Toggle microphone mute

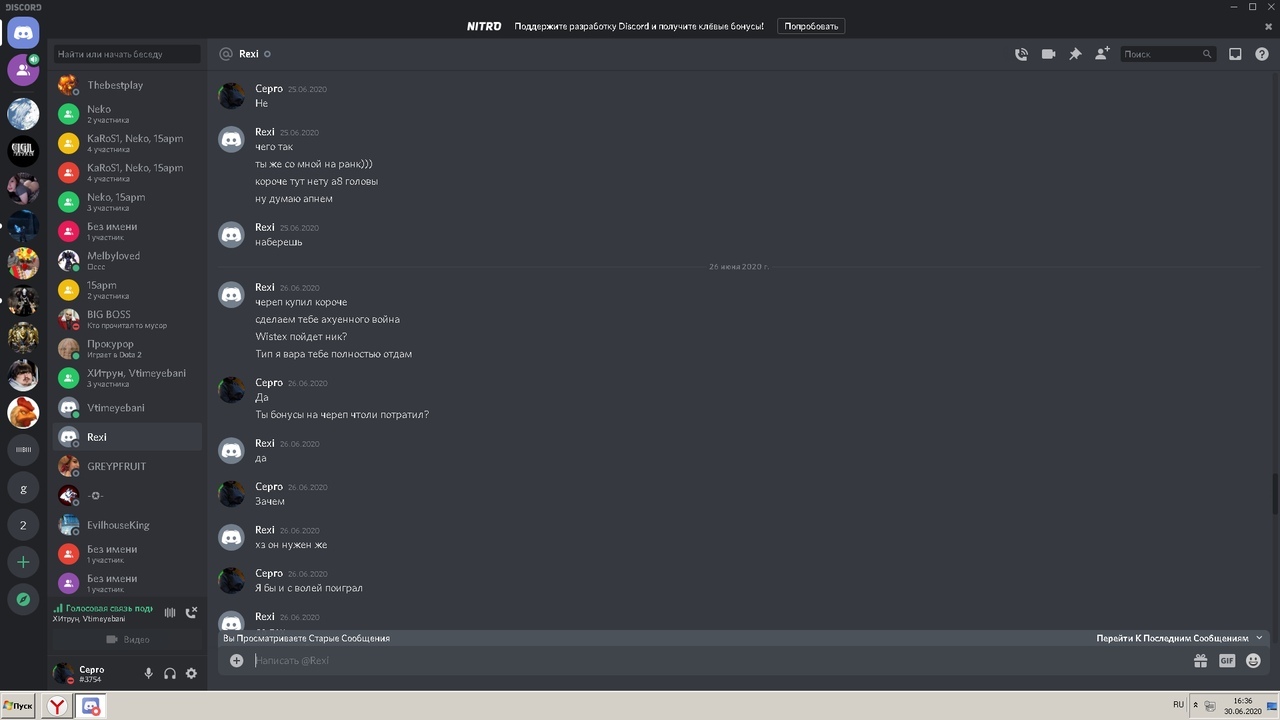[148, 674]
